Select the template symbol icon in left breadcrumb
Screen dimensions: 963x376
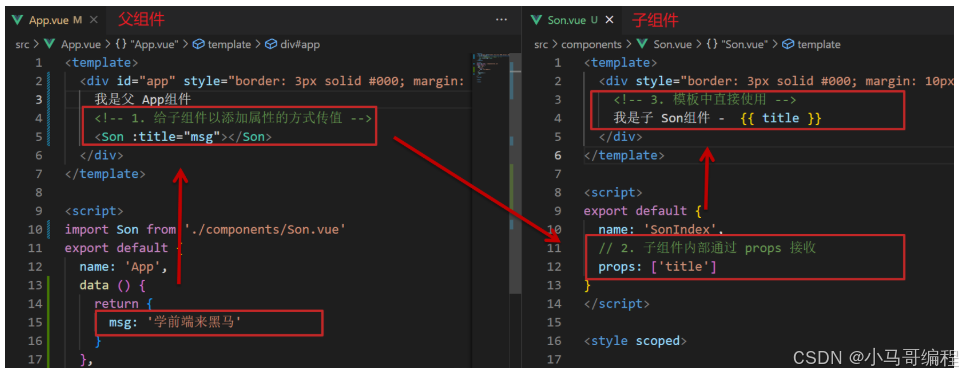(198, 44)
